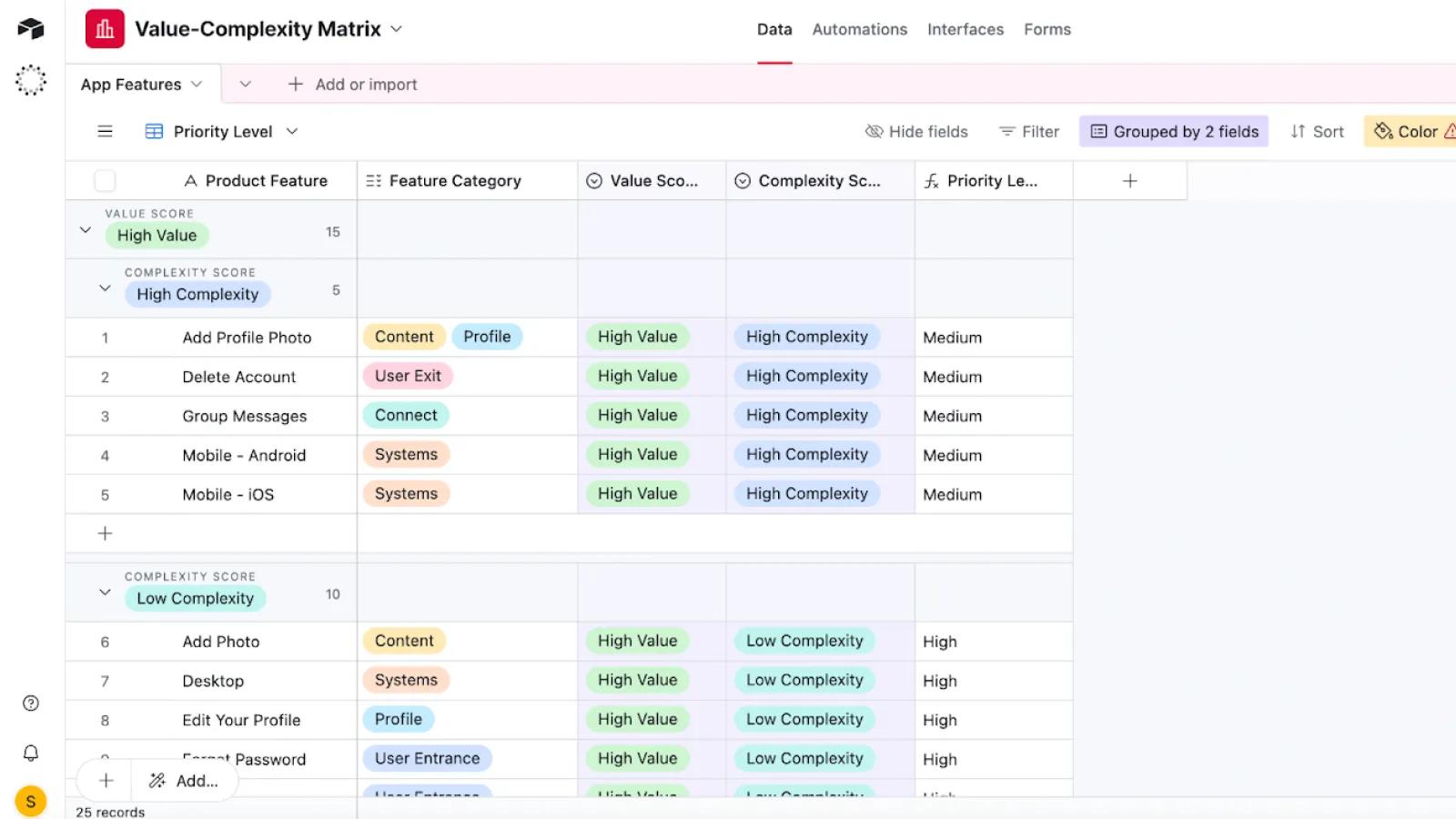Viewport: 1456px width, 819px height.
Task: Click the 25 records count
Action: [110, 812]
